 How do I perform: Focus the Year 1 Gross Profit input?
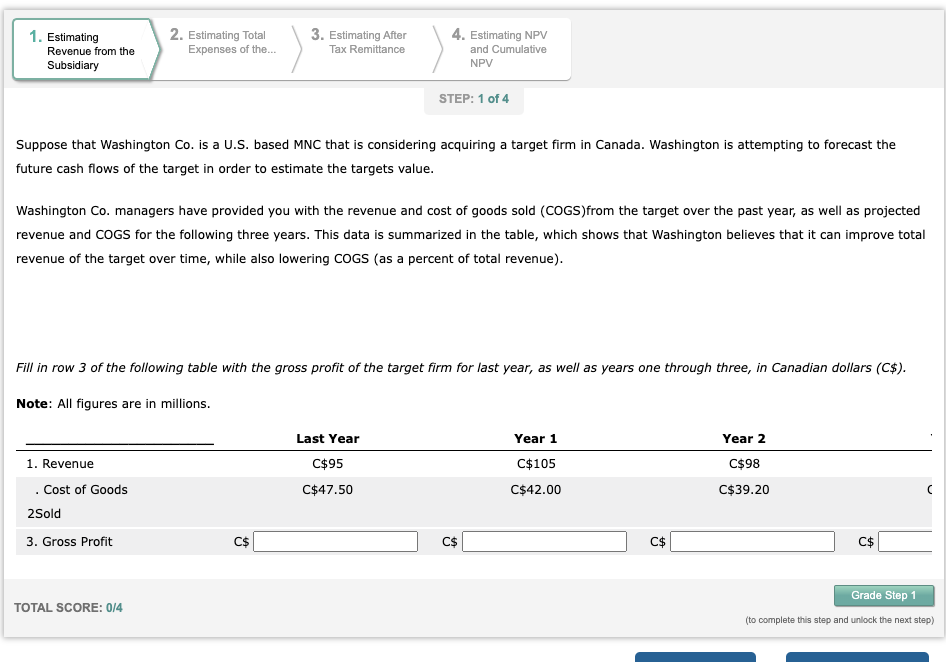click(544, 541)
